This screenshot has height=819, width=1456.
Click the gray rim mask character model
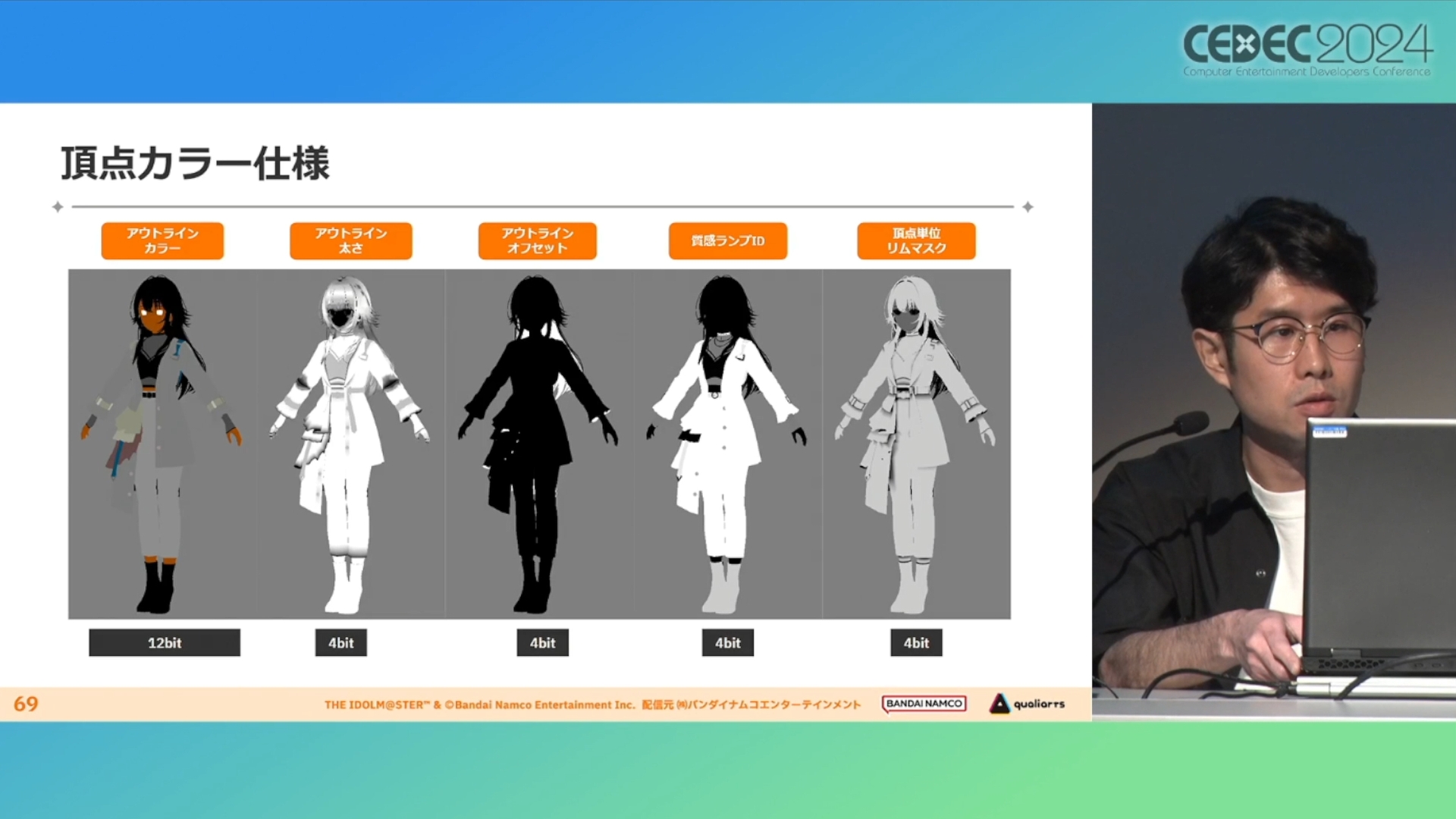[915, 444]
